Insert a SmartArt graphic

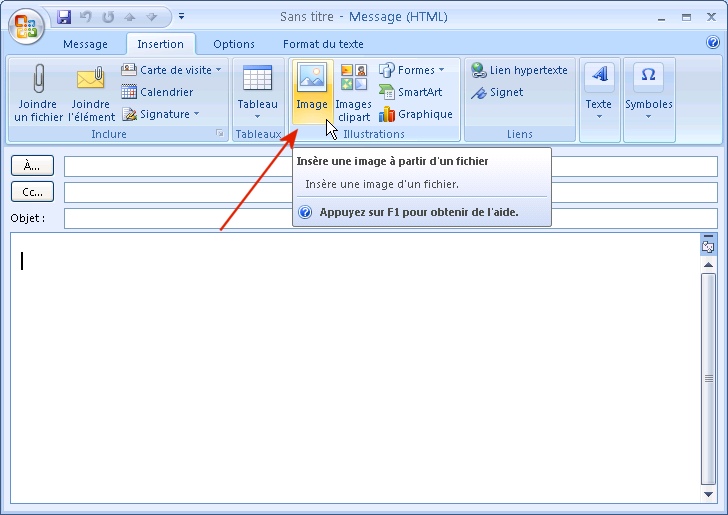tap(411, 91)
